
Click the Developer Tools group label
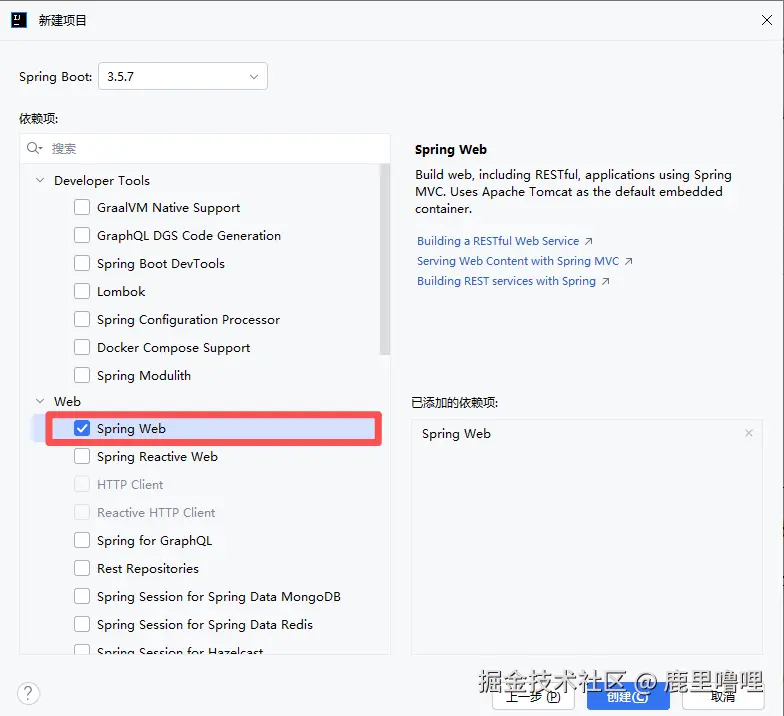(102, 180)
